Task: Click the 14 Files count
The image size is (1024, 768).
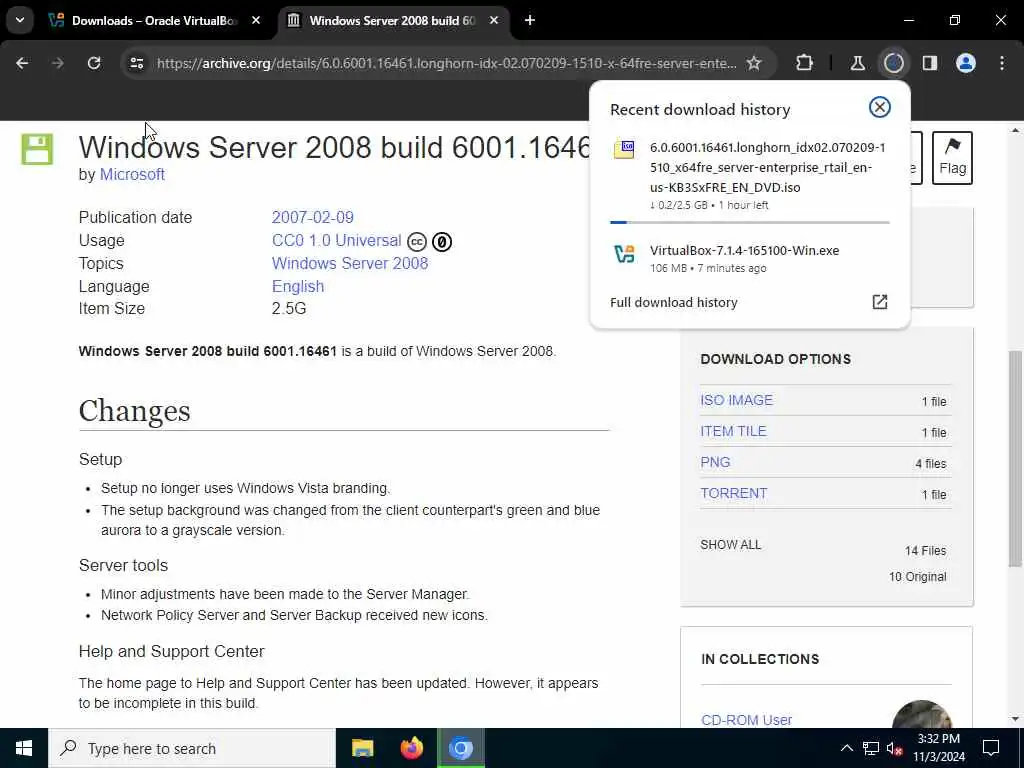Action: [925, 551]
